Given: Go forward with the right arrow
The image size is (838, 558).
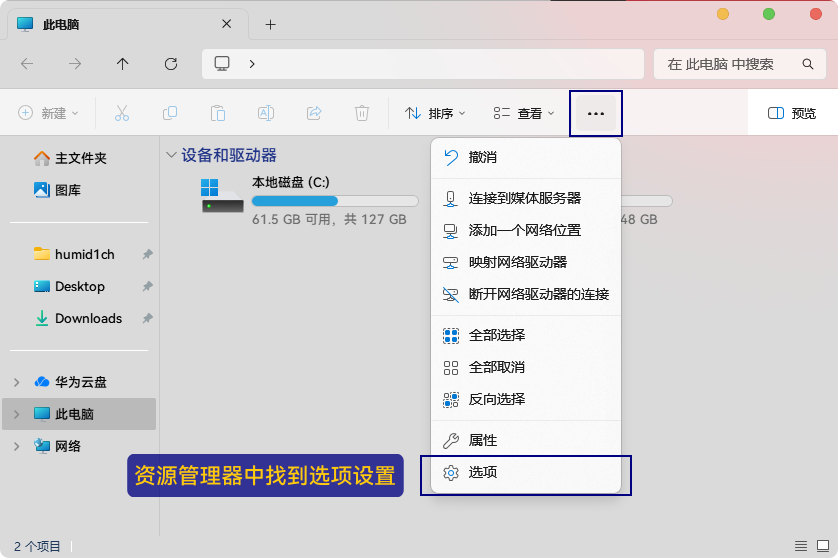Looking at the screenshot, I should (x=75, y=64).
